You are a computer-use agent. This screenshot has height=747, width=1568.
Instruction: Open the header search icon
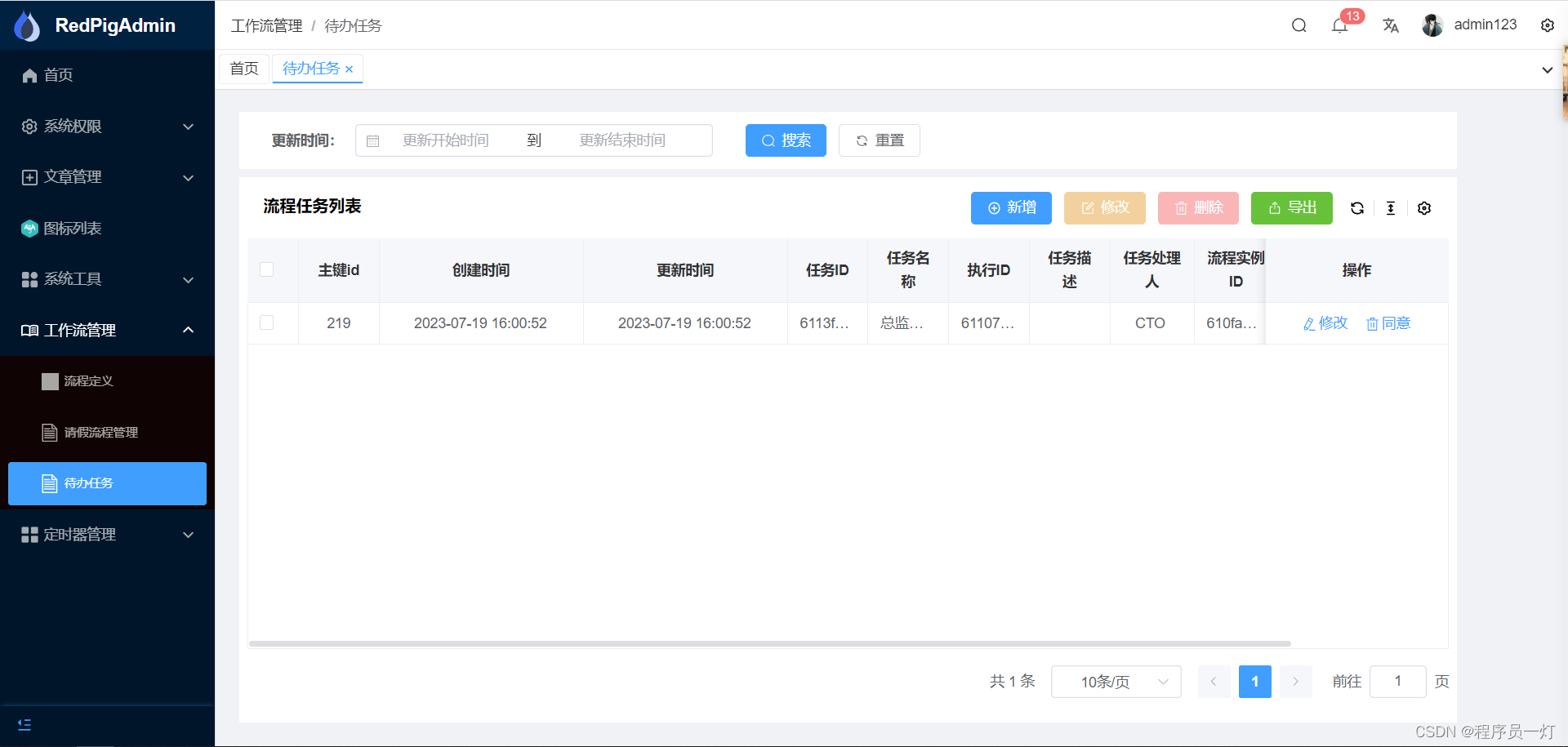1298,25
